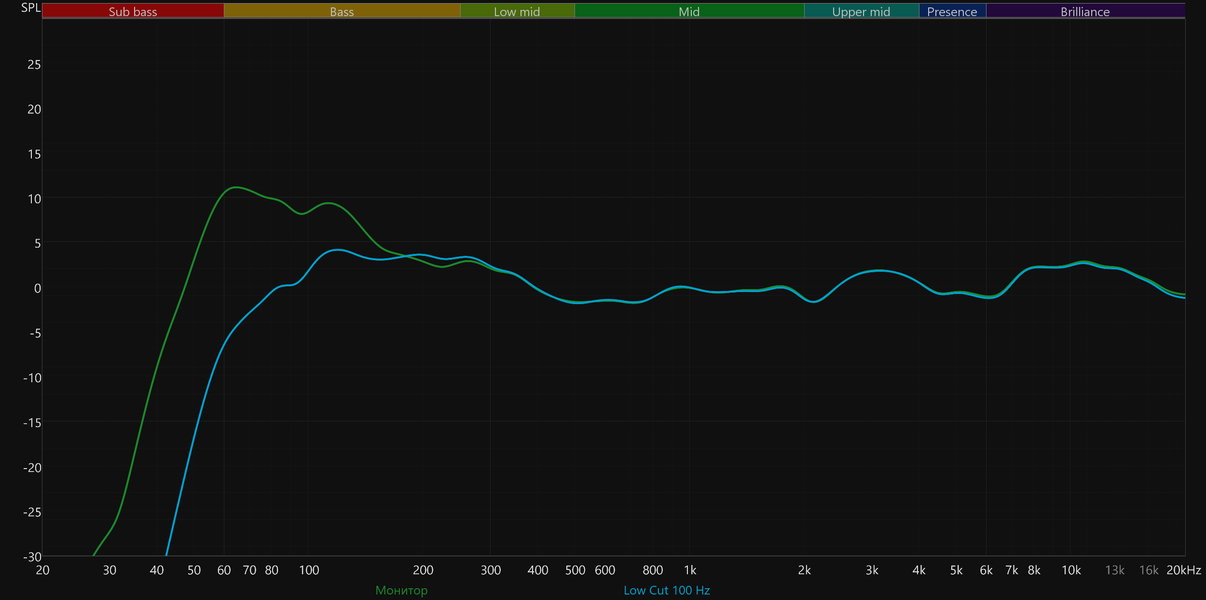Select the Sub bass frequency band
This screenshot has width=1206, height=600.
point(133,11)
